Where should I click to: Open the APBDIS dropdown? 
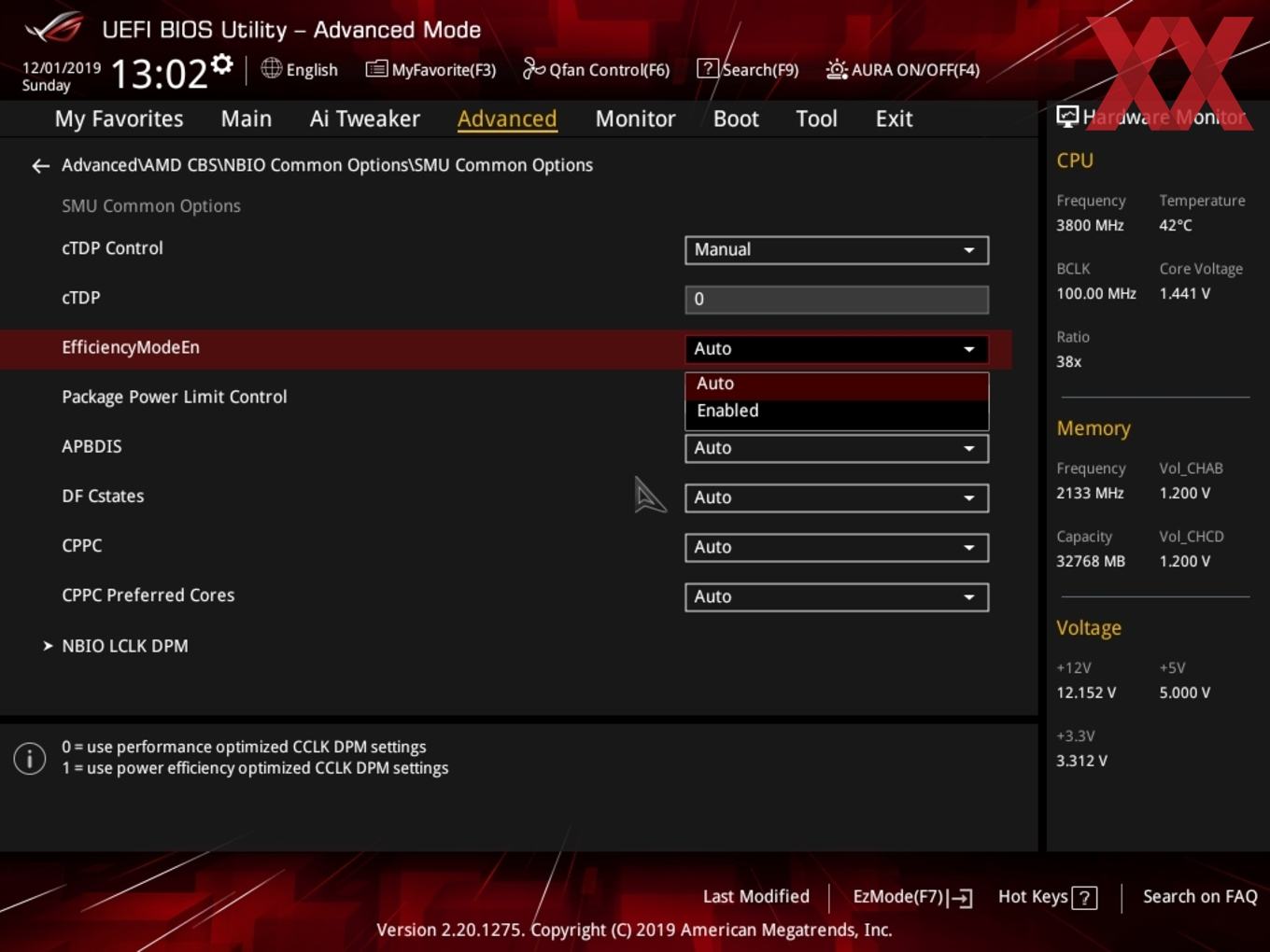click(837, 448)
